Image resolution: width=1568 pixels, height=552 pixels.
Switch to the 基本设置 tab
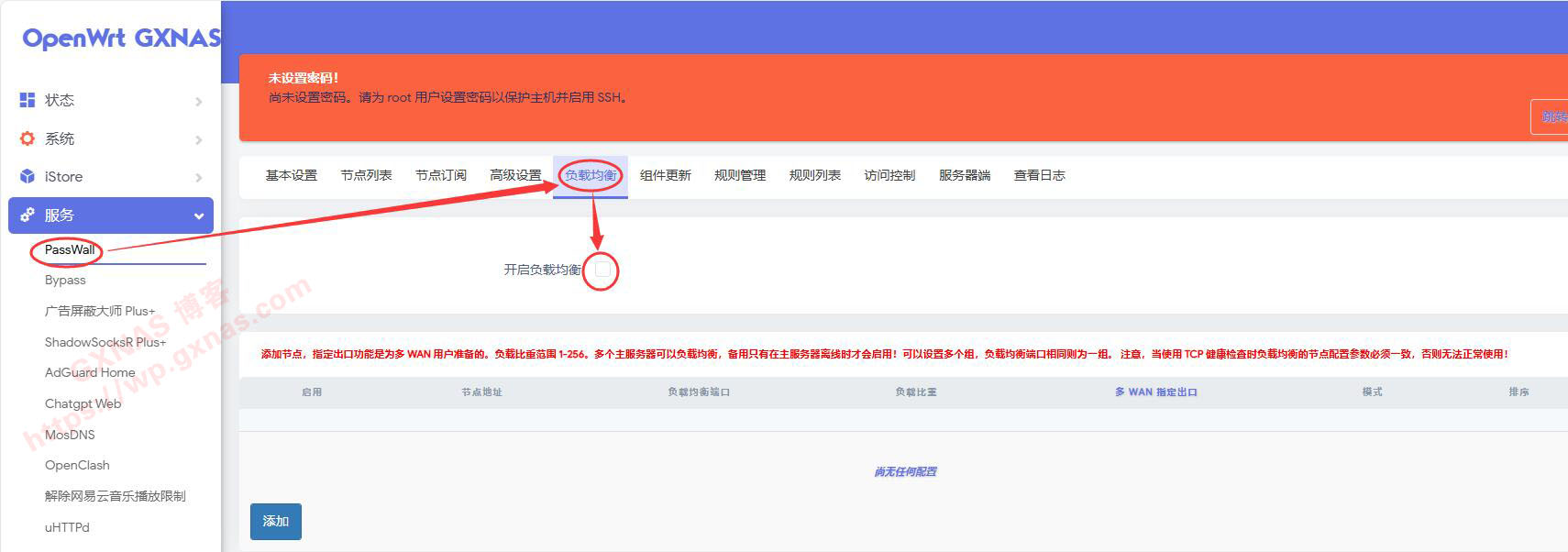point(291,175)
